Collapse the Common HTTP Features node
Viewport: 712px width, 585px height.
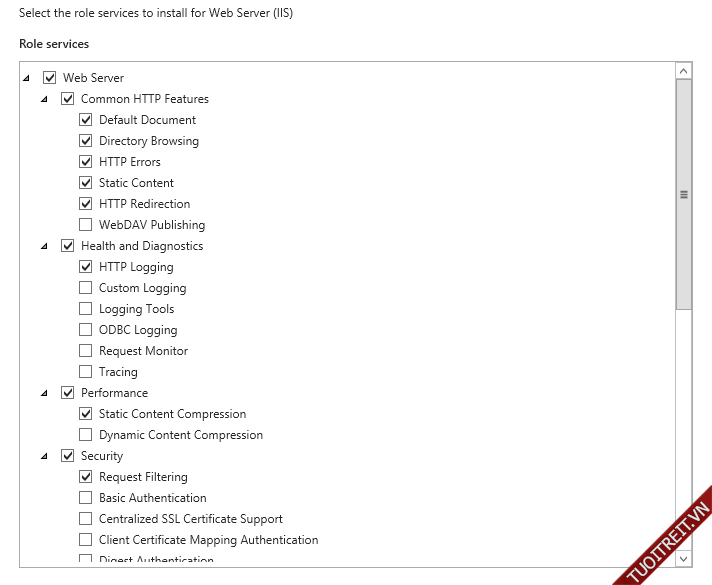[44, 99]
